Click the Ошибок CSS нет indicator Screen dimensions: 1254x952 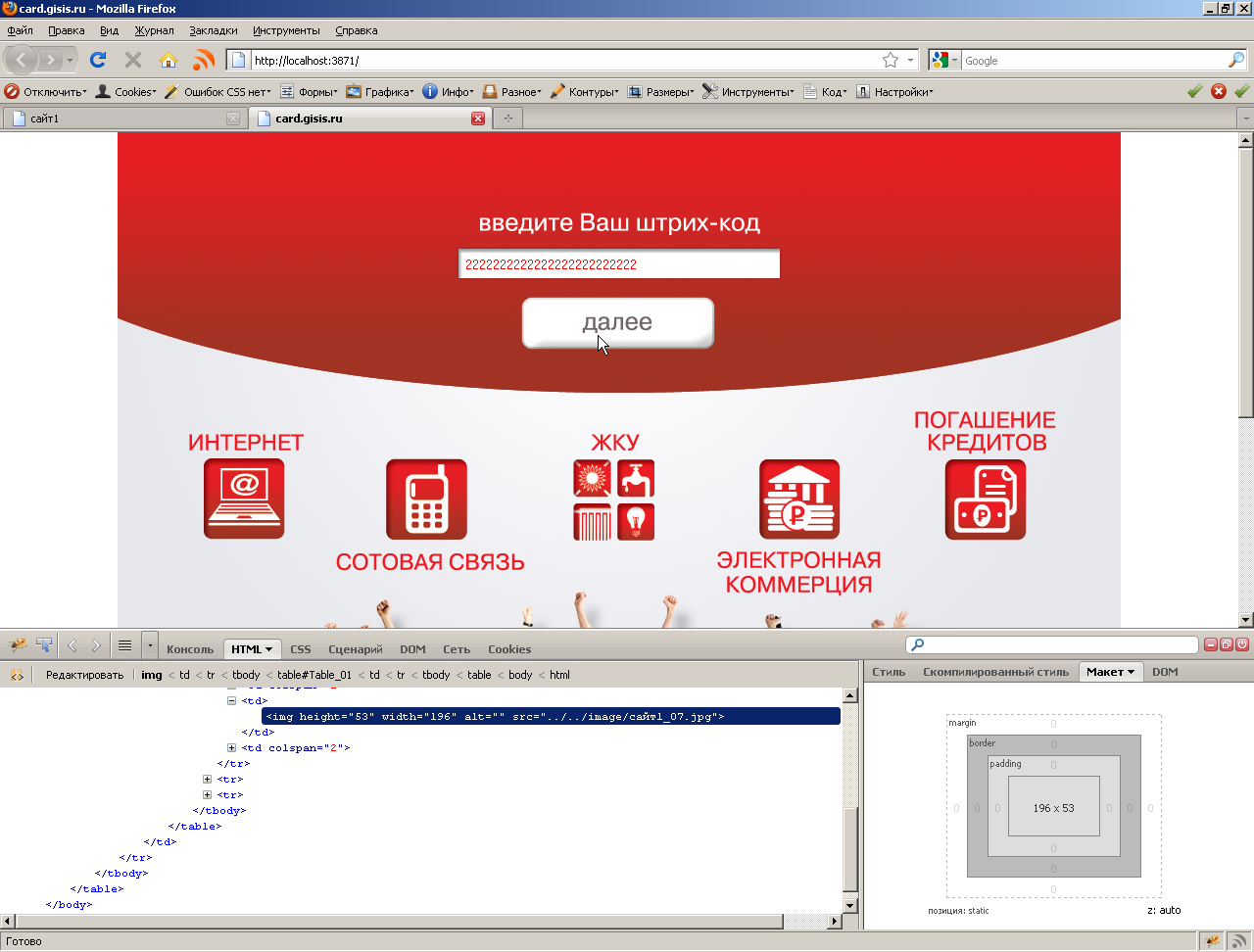[217, 91]
